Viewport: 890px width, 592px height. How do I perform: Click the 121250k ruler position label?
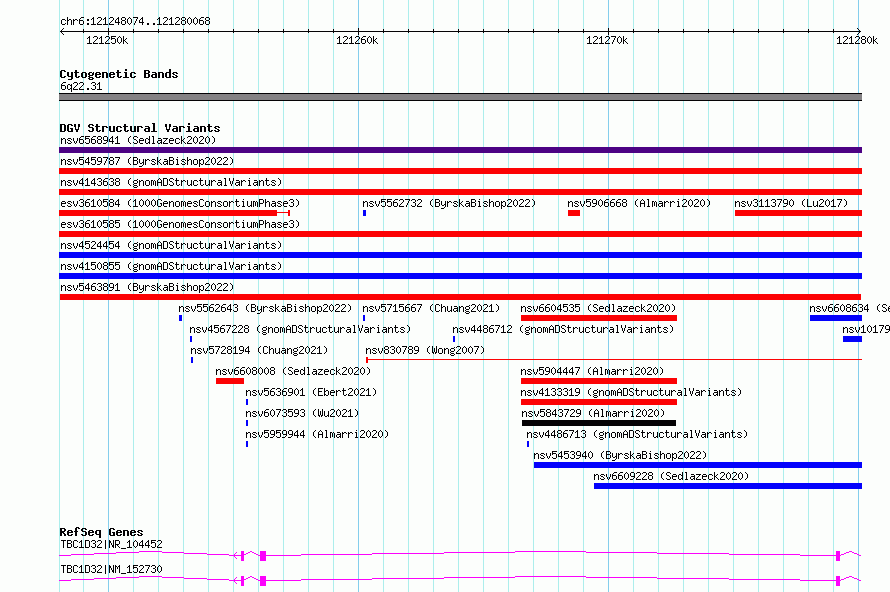107,40
